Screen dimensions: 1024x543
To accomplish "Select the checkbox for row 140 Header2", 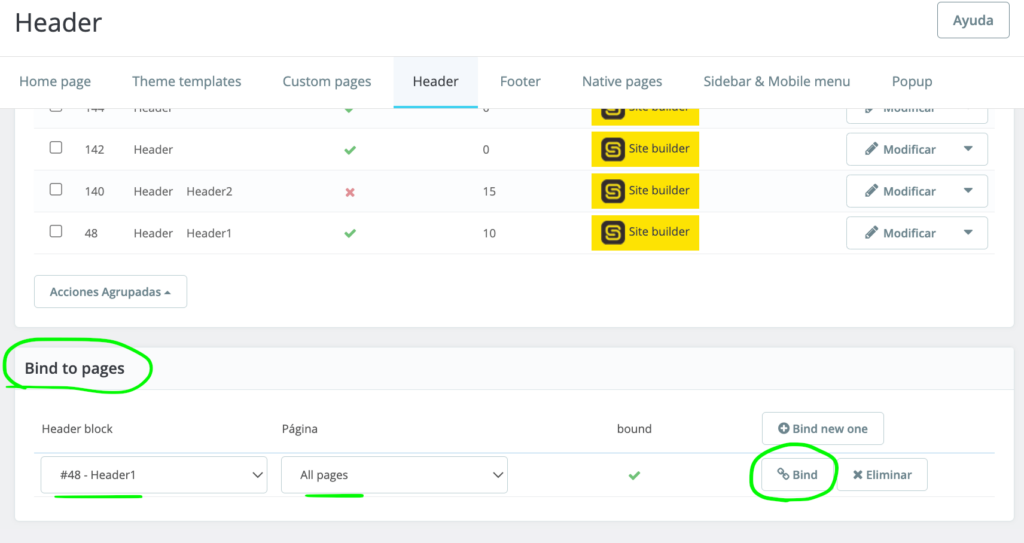I will (x=56, y=190).
